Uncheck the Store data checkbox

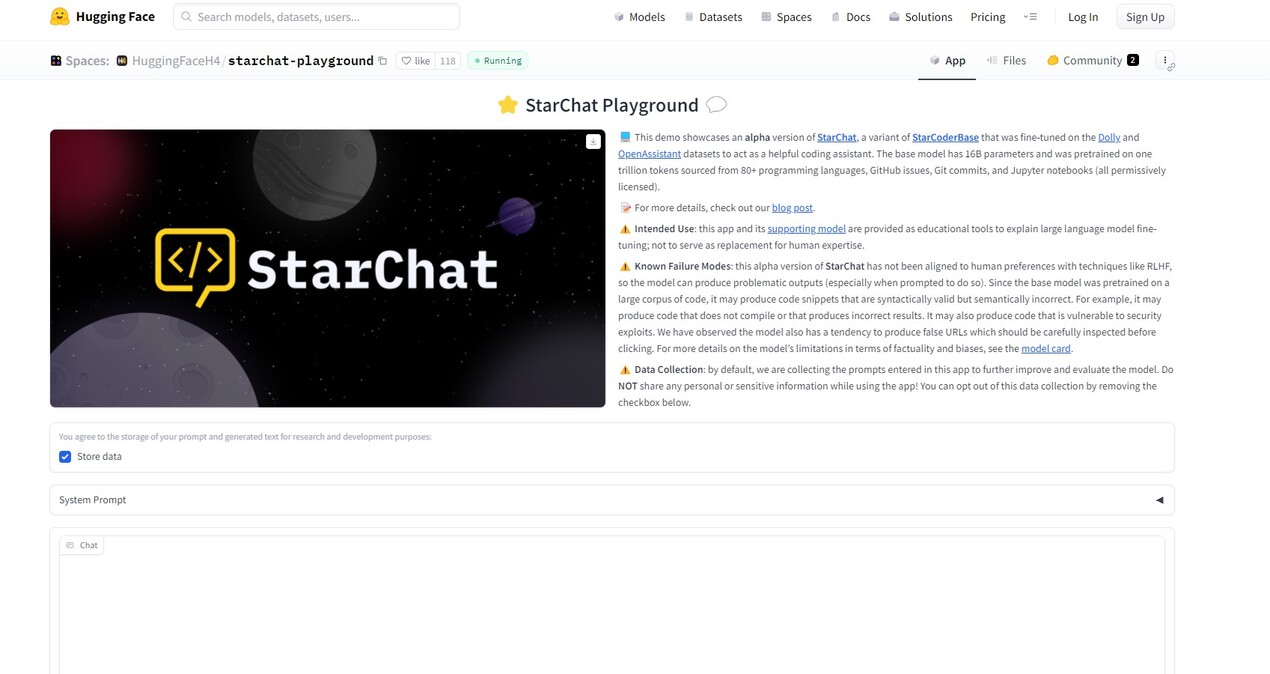(65, 456)
